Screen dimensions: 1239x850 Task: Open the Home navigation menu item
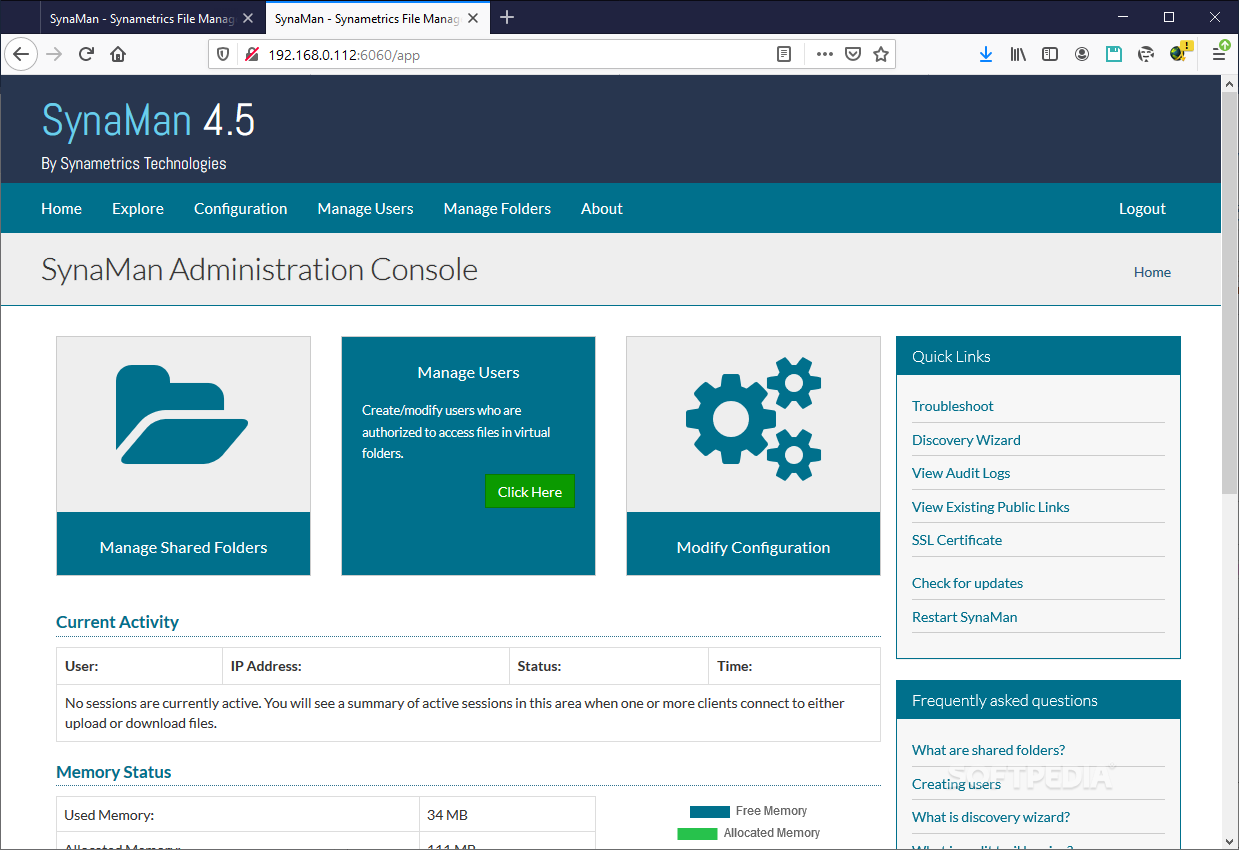pyautogui.click(x=61, y=209)
